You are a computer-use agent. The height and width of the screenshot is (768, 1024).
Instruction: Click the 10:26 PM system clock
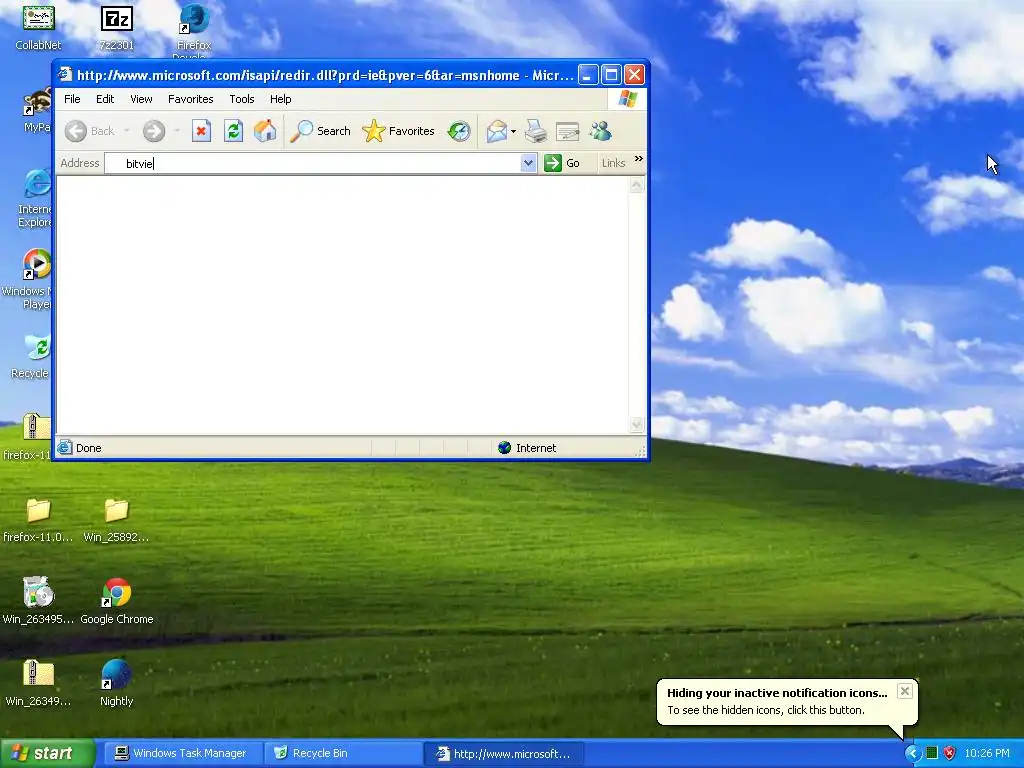click(x=987, y=754)
